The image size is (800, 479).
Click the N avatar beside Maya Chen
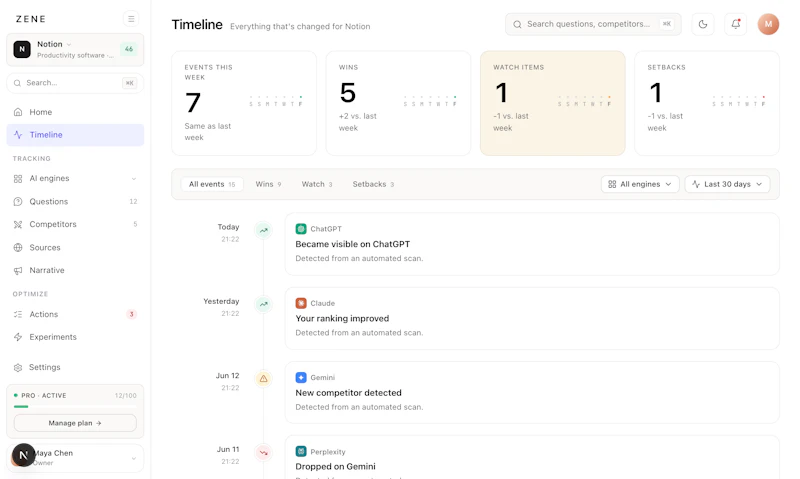pos(23,455)
